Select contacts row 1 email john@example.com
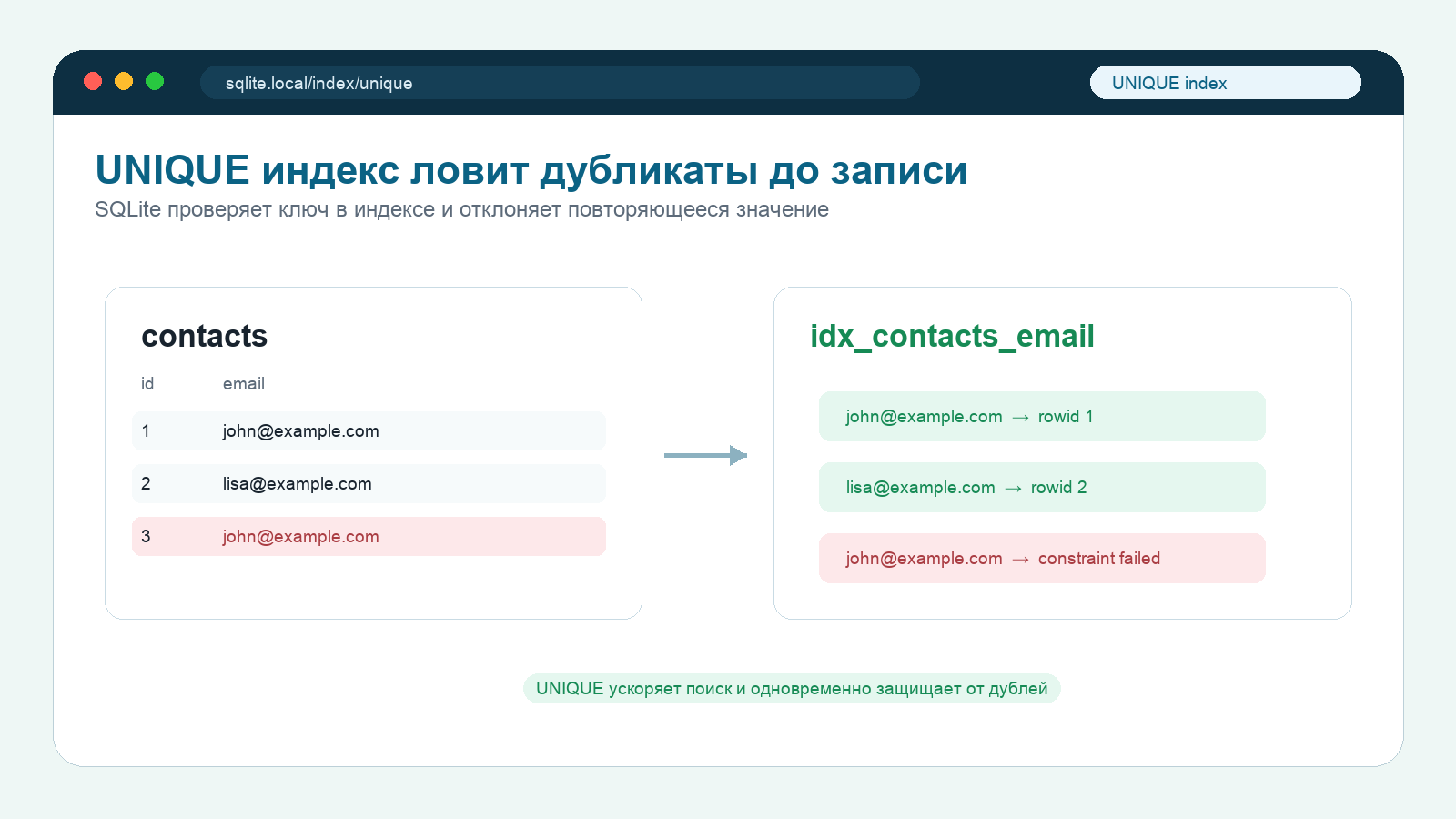Viewport: 1456px width, 819px height. pyautogui.click(x=369, y=431)
